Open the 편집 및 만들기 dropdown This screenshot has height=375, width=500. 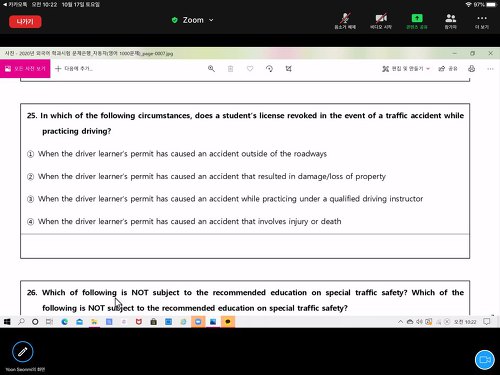406,69
